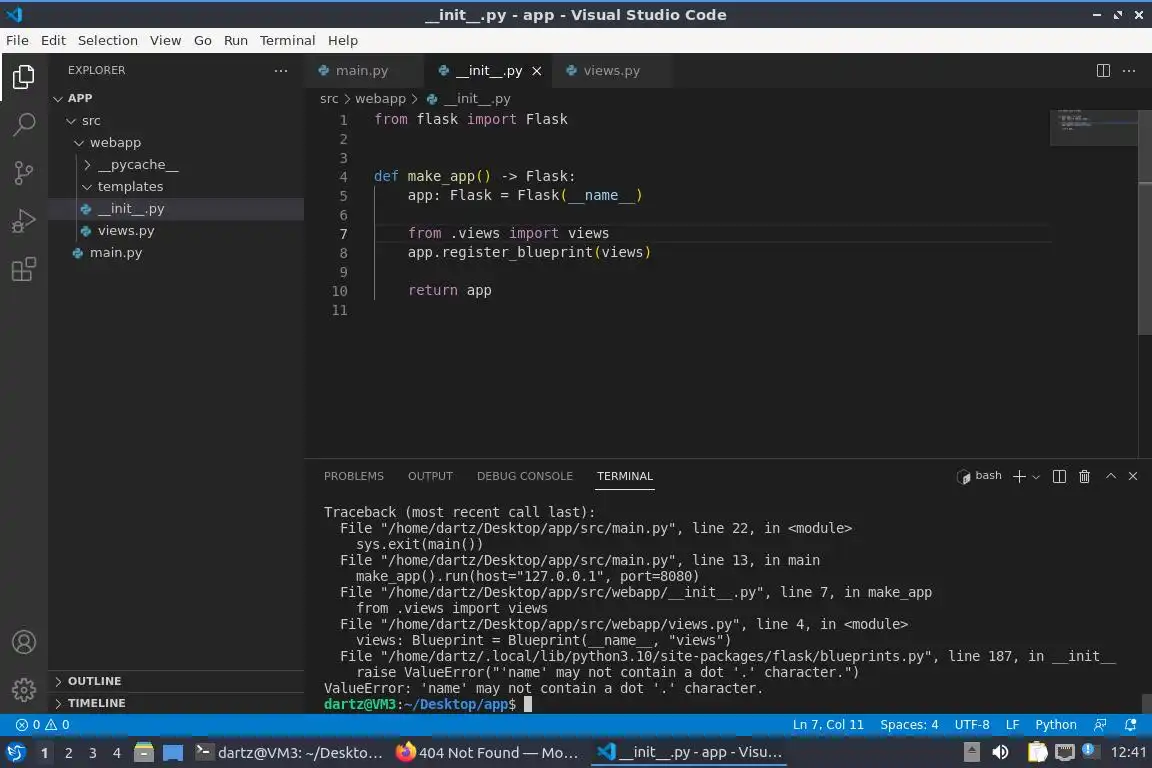Image resolution: width=1152 pixels, height=768 pixels.
Task: Collapse the templates folder
Action: [x=87, y=187]
